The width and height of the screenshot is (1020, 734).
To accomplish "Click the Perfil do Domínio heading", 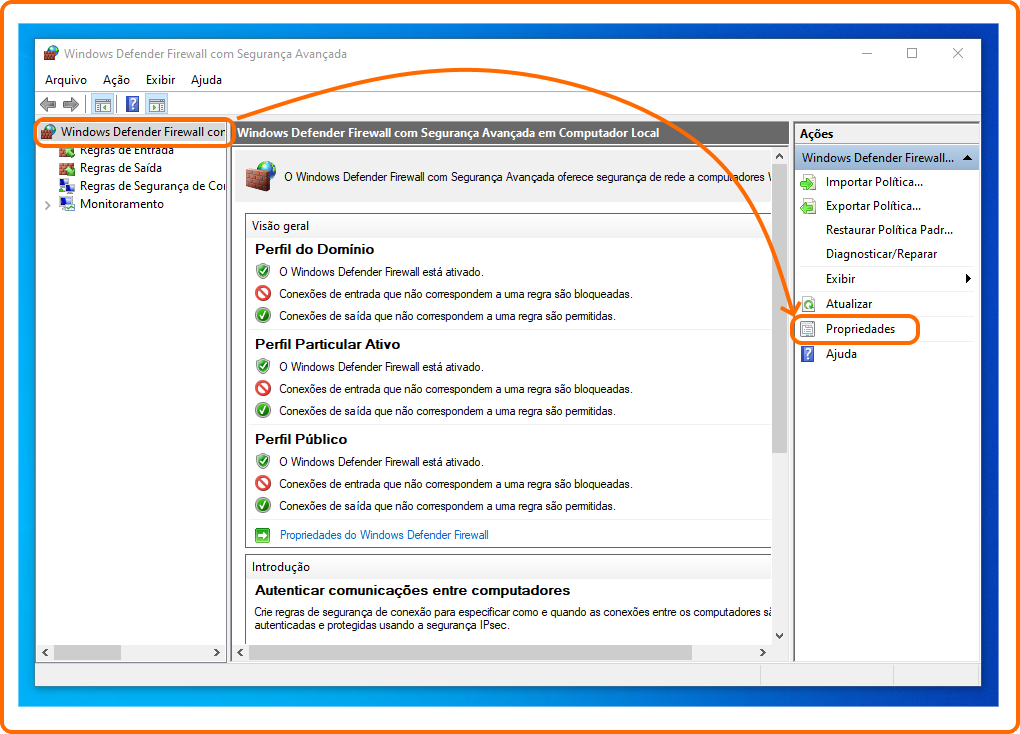I will [314, 249].
